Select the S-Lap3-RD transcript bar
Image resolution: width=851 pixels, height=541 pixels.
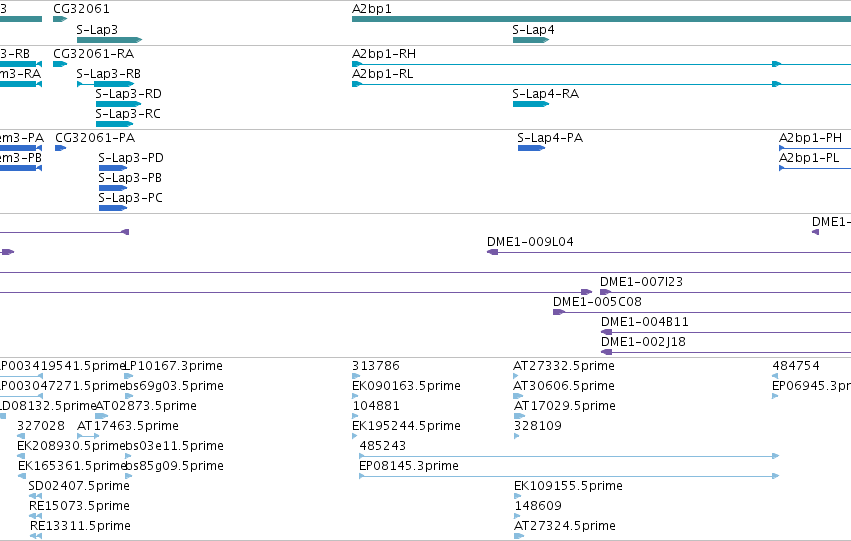pyautogui.click(x=118, y=104)
